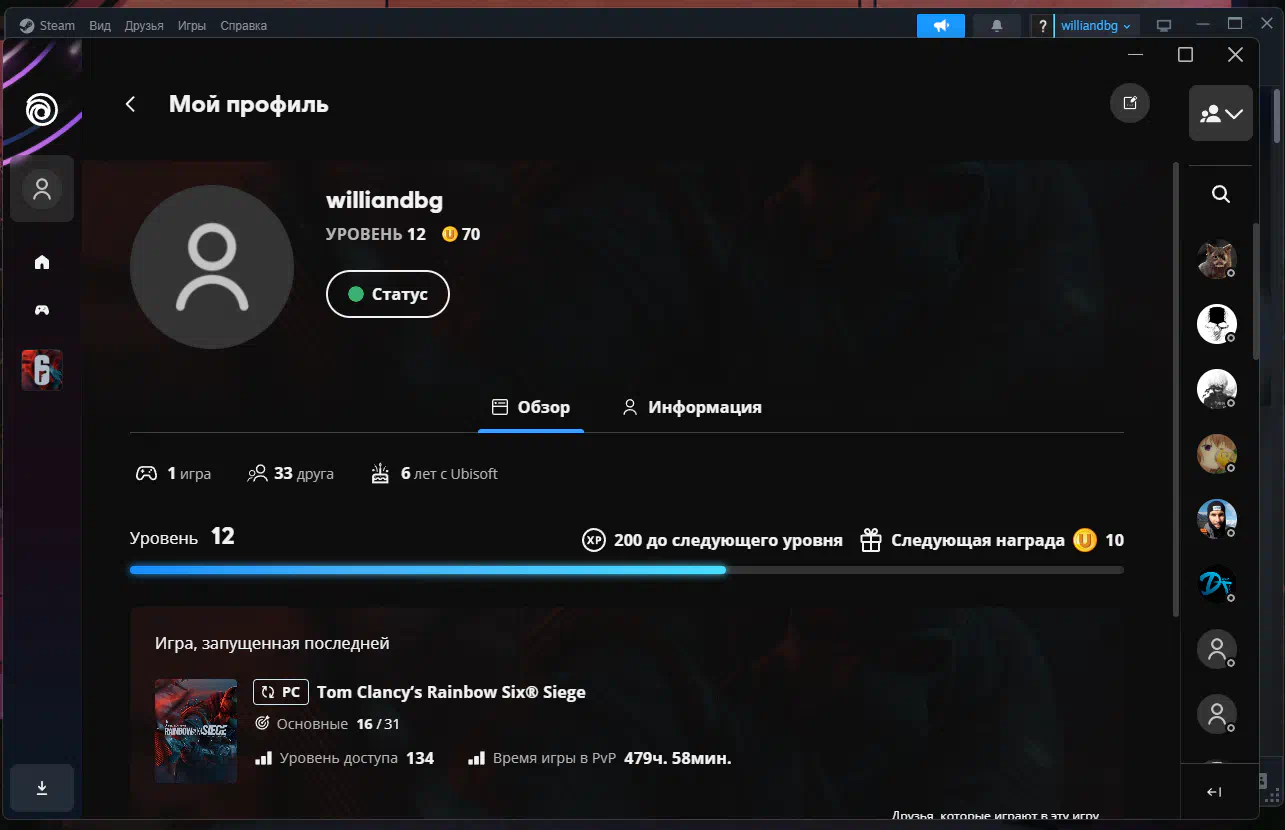Switch to the Обзор tab
The image size is (1285, 830).
531,408
